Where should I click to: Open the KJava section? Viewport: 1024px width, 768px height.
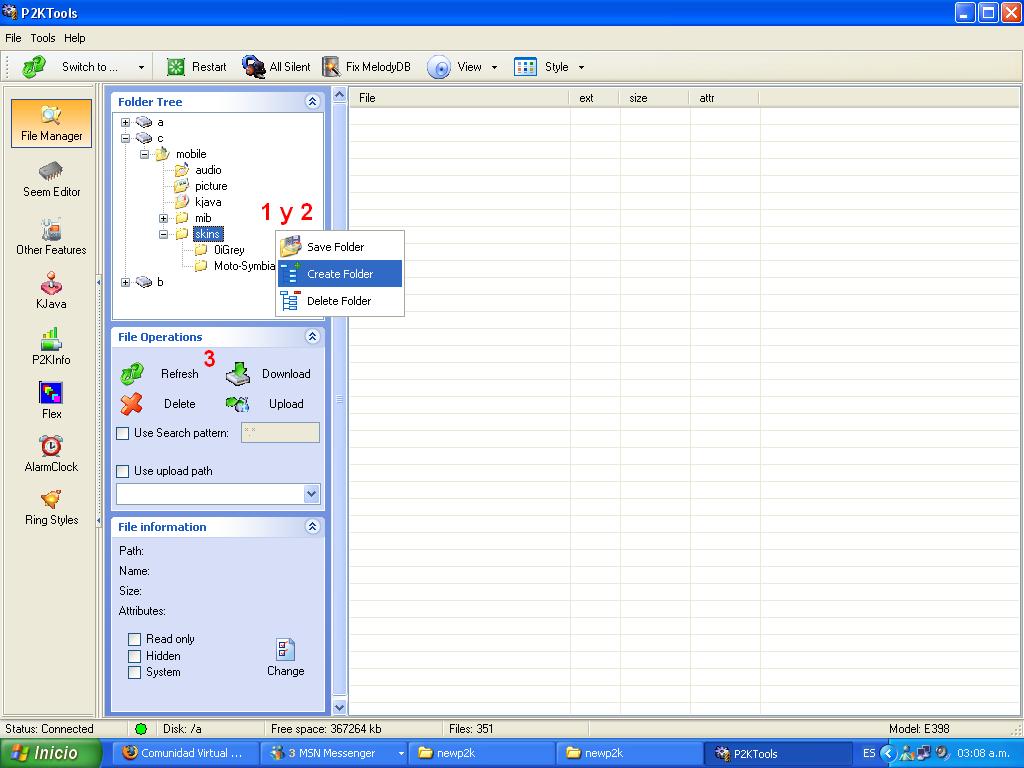52,292
